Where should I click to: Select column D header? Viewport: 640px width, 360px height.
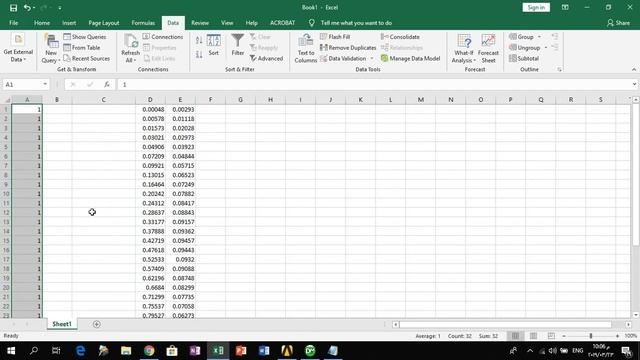pos(150,100)
